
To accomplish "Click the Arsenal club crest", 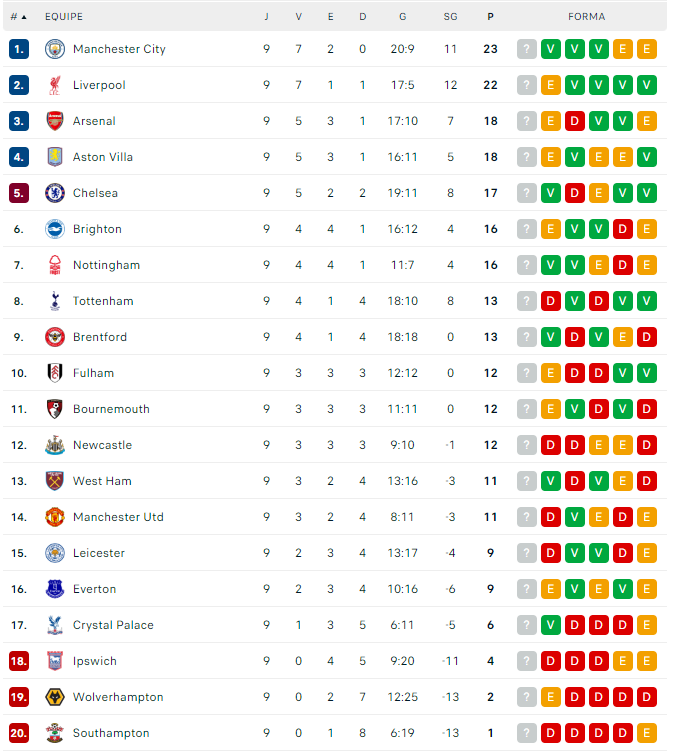I will tap(55, 121).
